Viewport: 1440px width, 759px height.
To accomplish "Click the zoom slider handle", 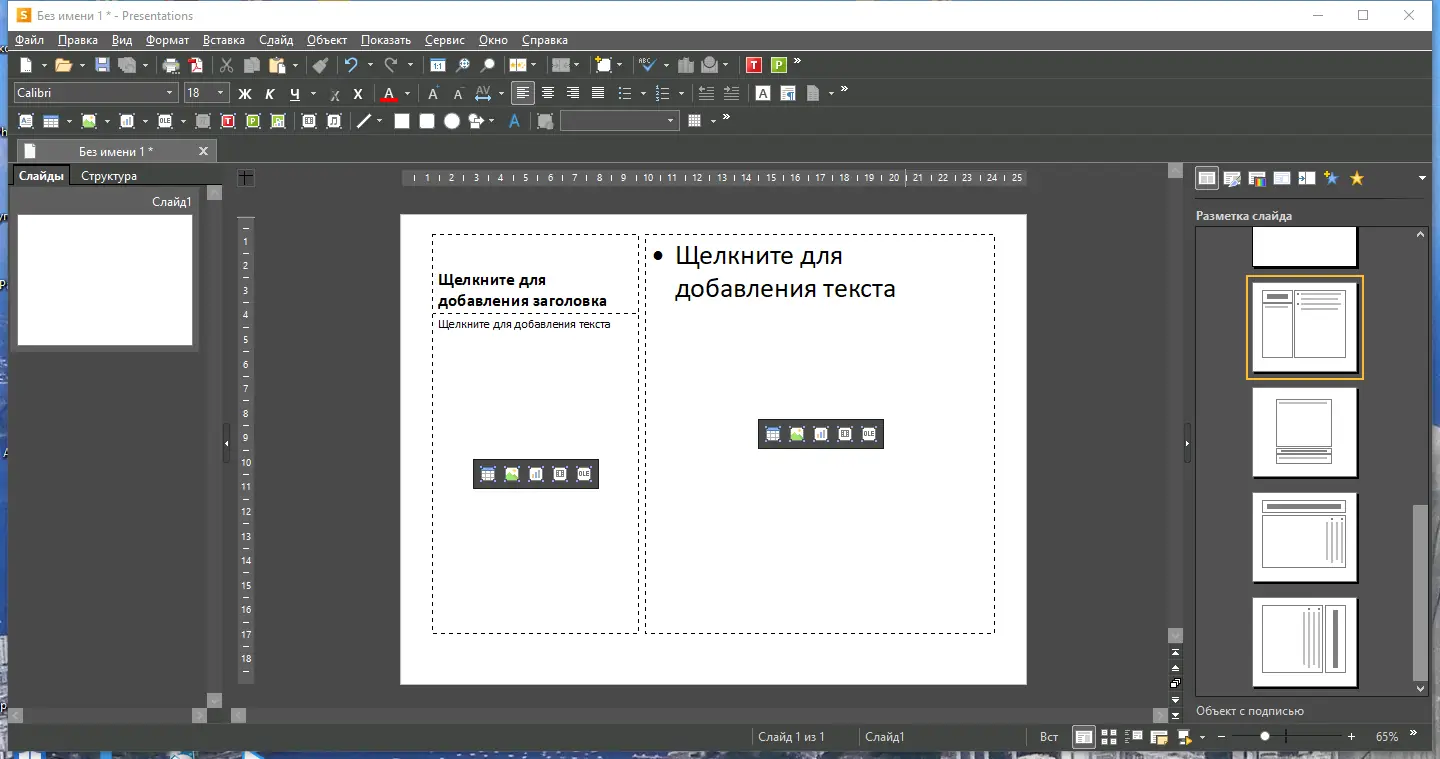I will [1265, 736].
